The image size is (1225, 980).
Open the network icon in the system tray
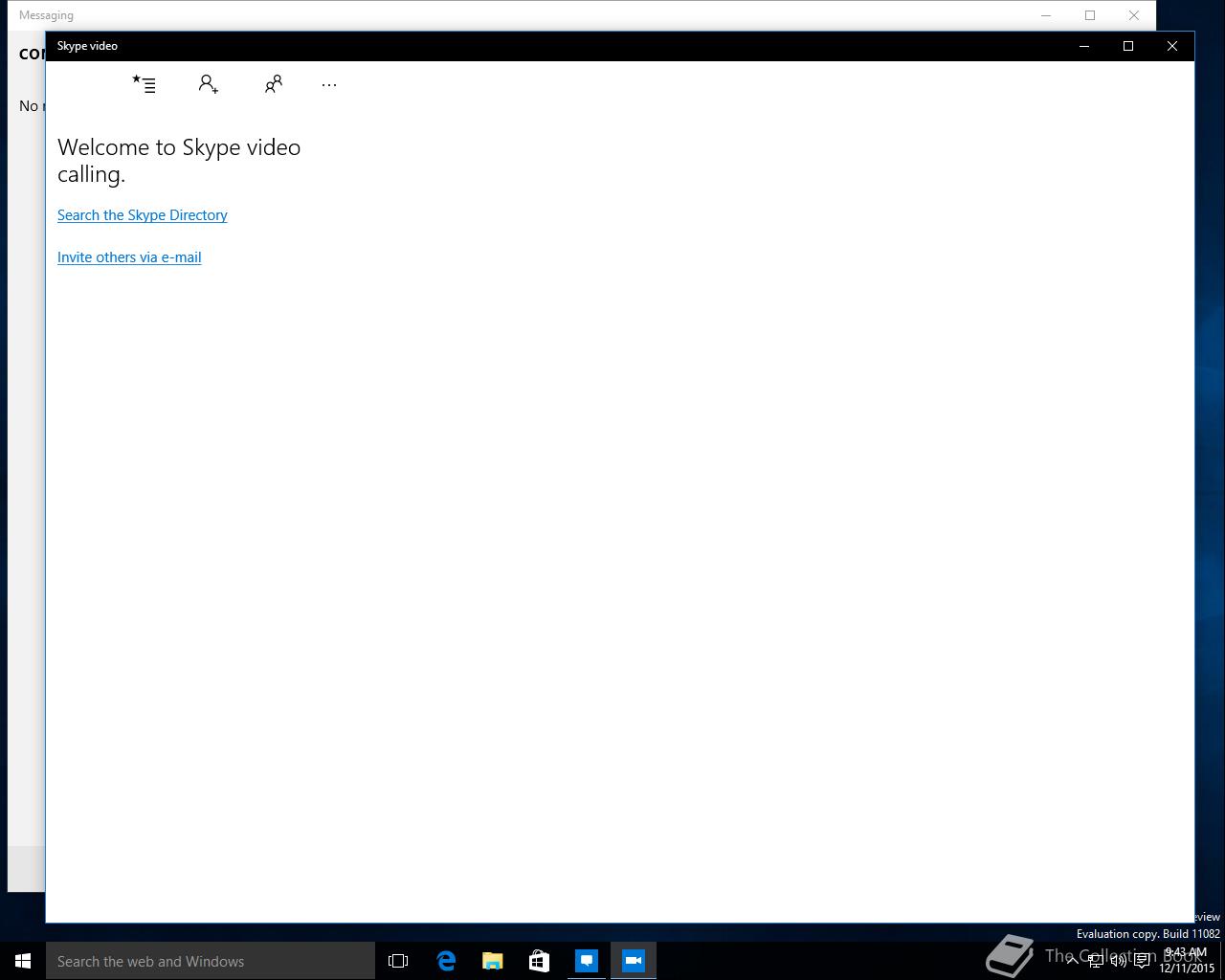click(1095, 961)
